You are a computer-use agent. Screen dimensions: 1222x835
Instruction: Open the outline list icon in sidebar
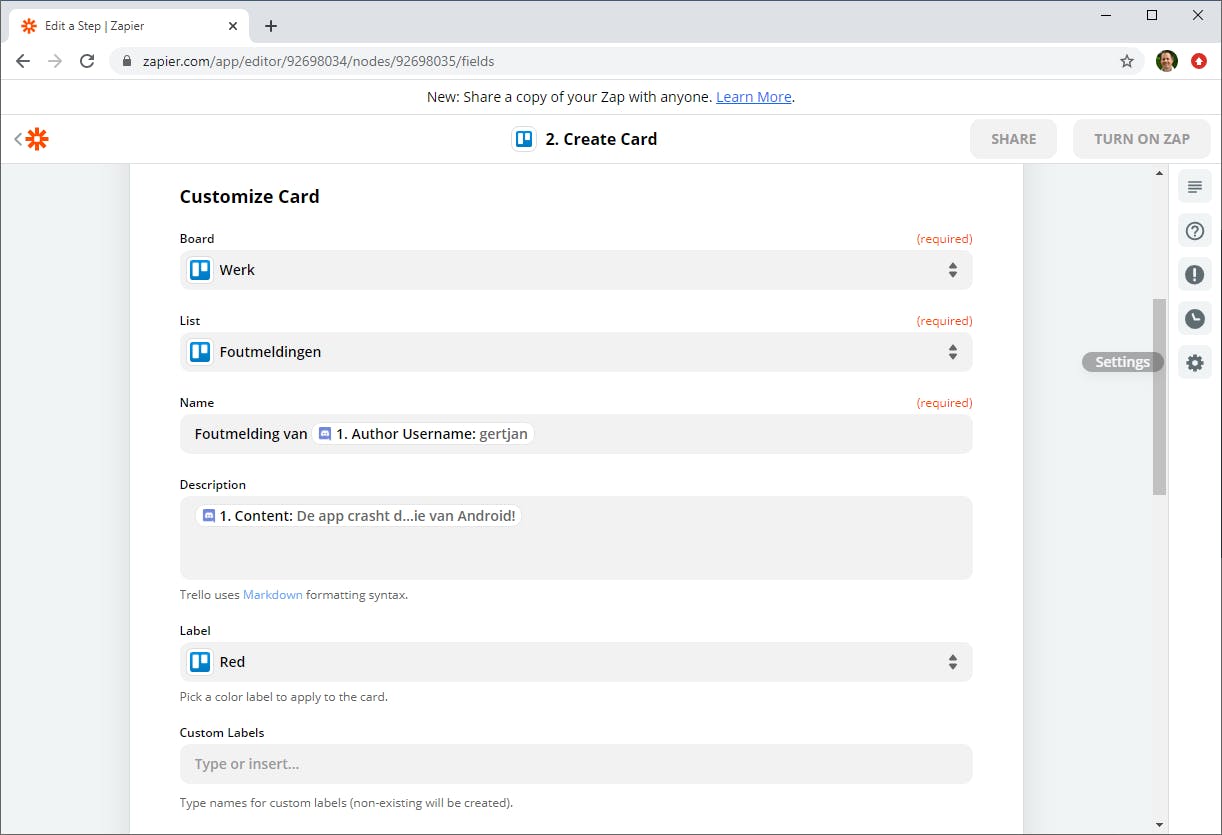click(1194, 187)
